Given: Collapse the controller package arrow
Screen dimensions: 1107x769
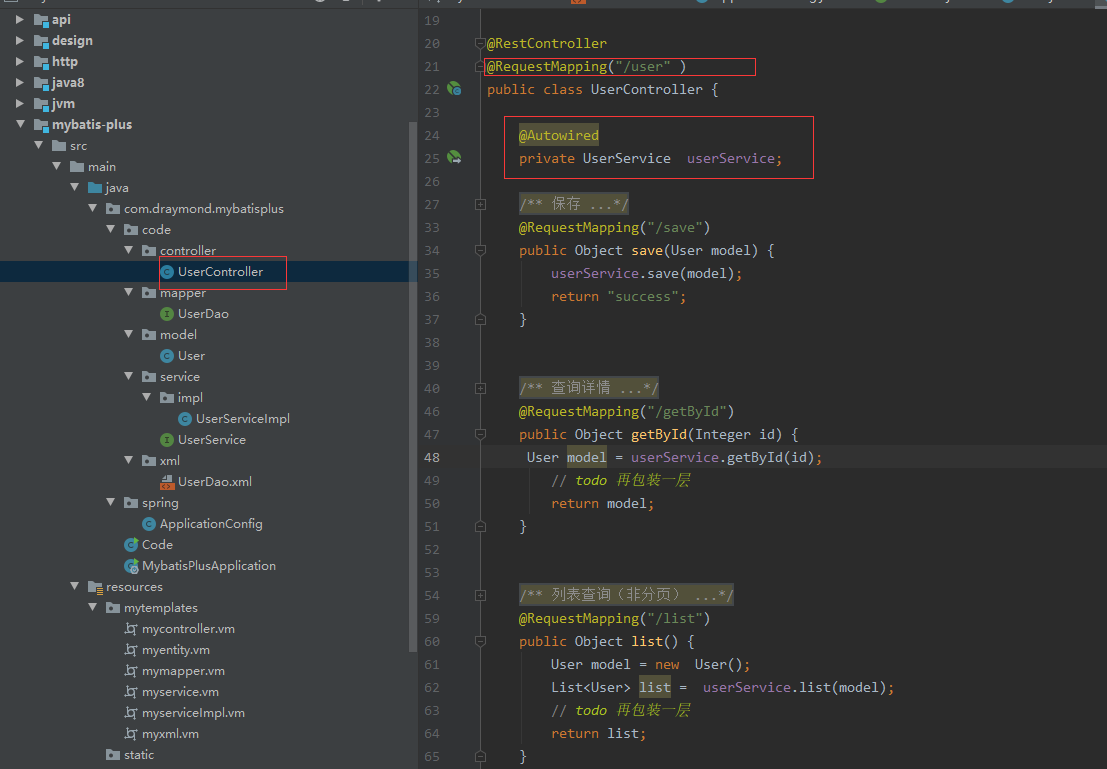Looking at the screenshot, I should 128,250.
